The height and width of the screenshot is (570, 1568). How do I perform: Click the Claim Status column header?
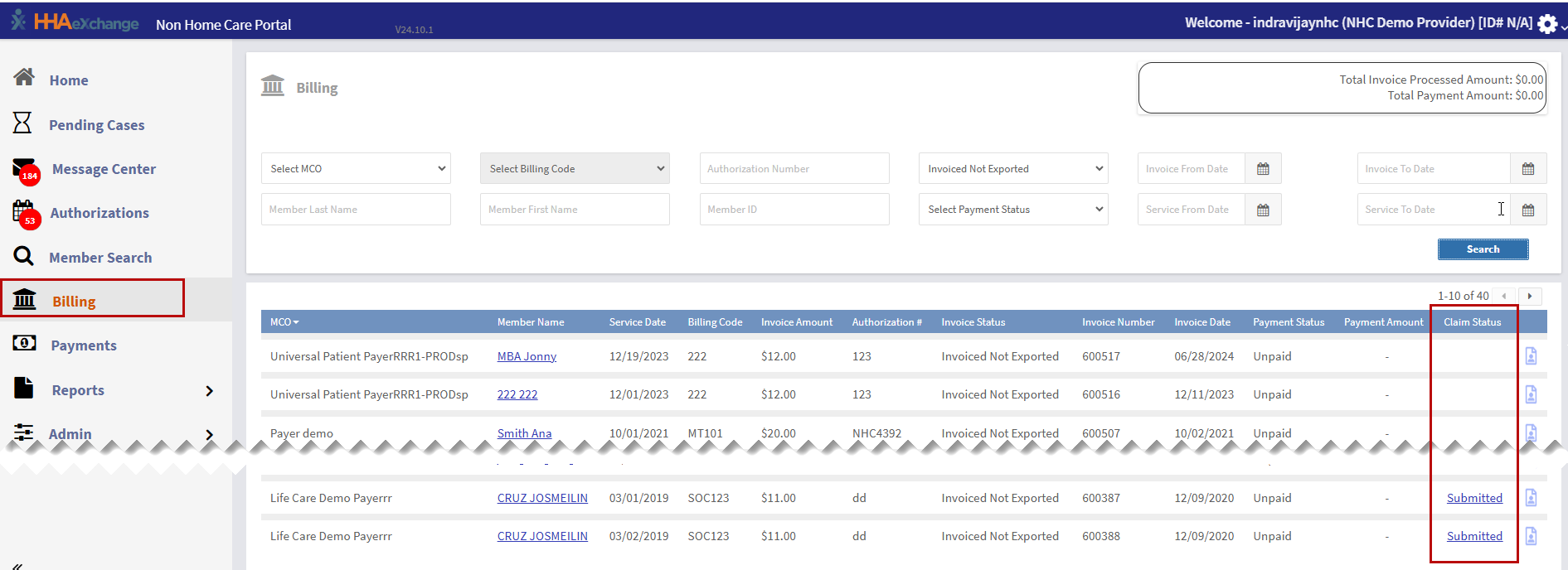pos(1472,322)
